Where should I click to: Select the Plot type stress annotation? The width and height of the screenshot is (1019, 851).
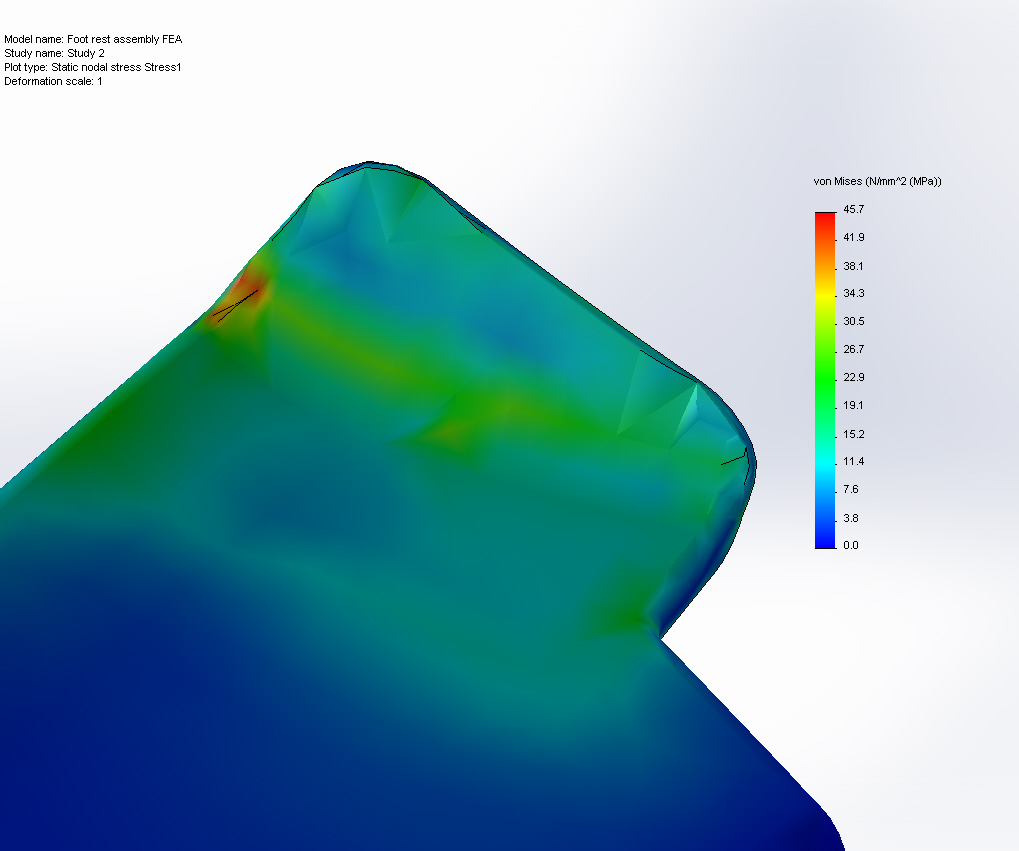(93, 67)
